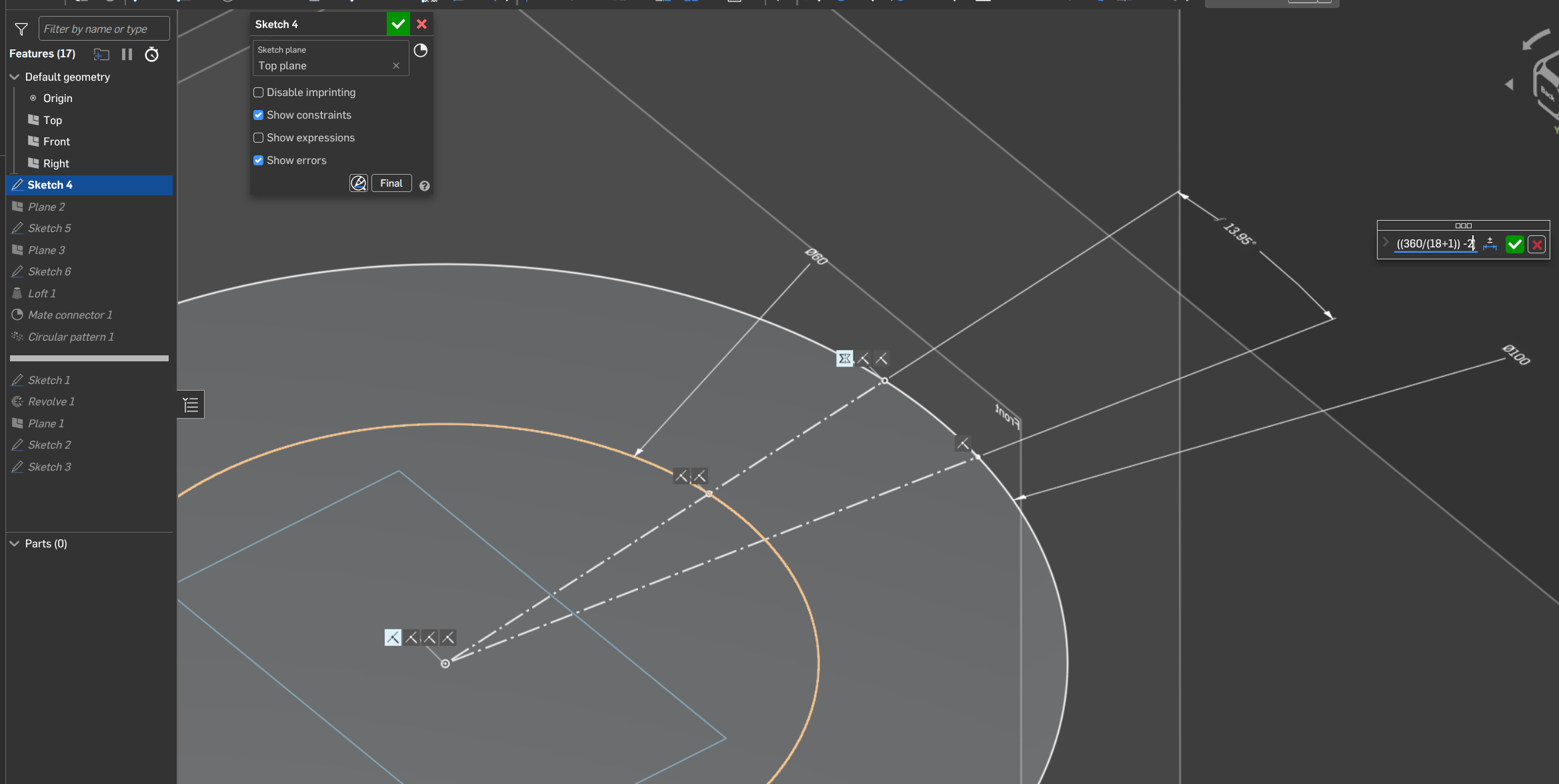The width and height of the screenshot is (1559, 784).
Task: Click the pause regeneration icon
Action: point(127,55)
